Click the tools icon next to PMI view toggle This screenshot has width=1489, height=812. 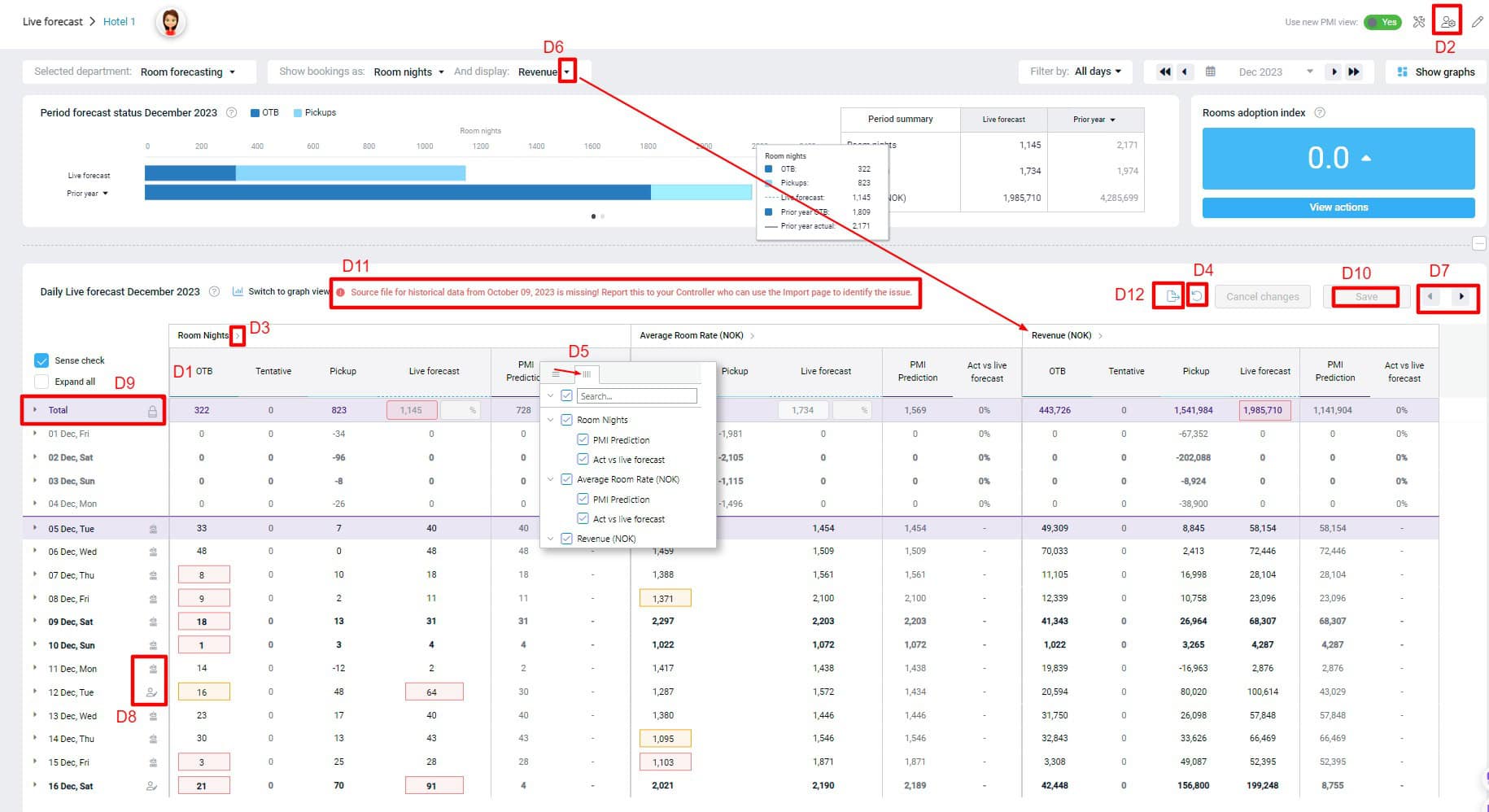pos(1419,22)
